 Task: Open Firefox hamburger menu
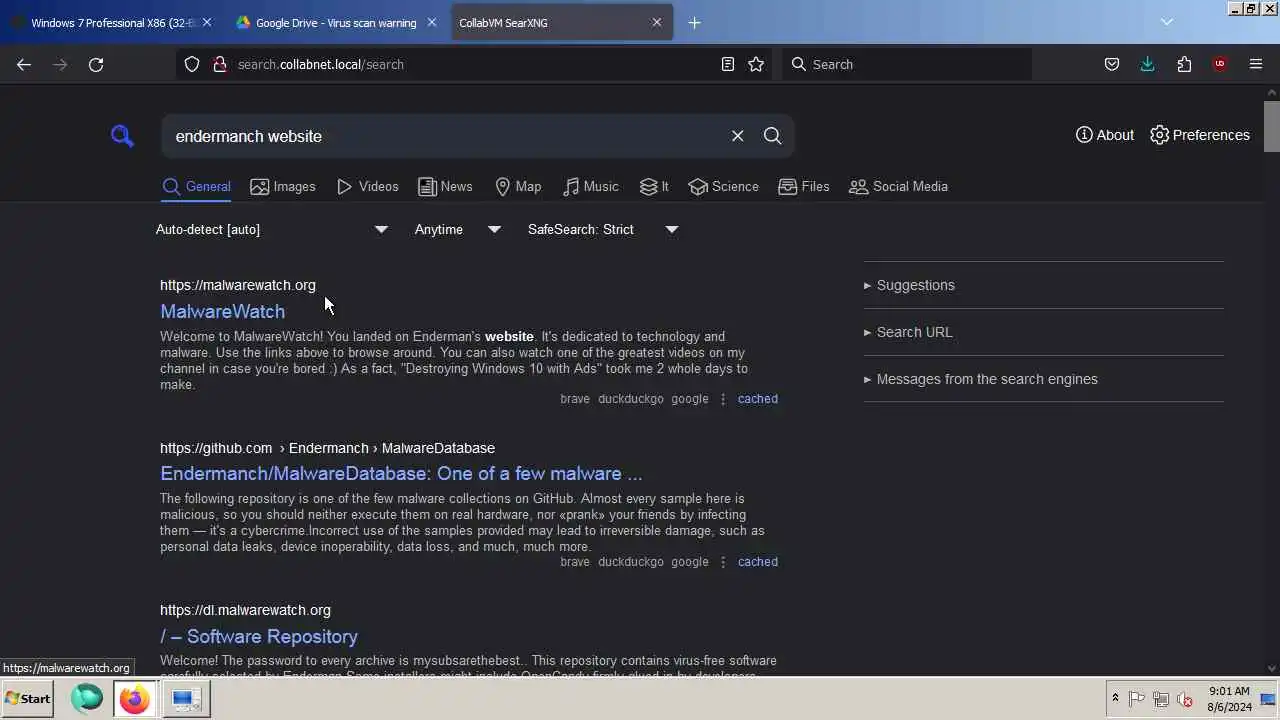coord(1256,64)
